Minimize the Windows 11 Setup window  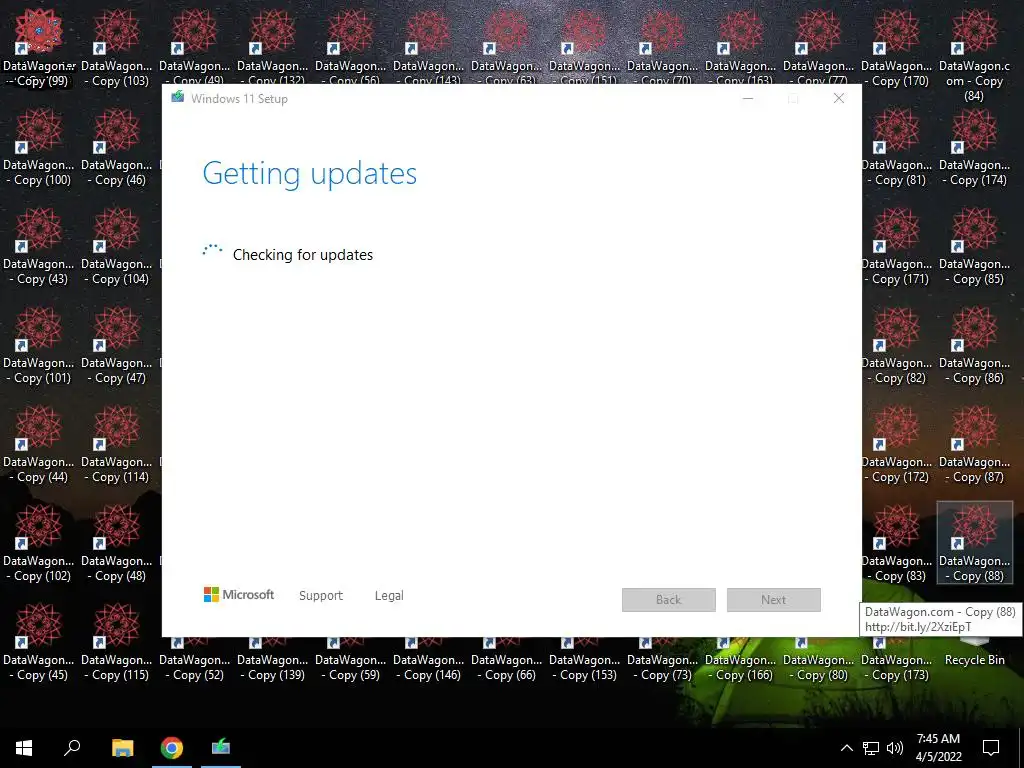pos(748,99)
